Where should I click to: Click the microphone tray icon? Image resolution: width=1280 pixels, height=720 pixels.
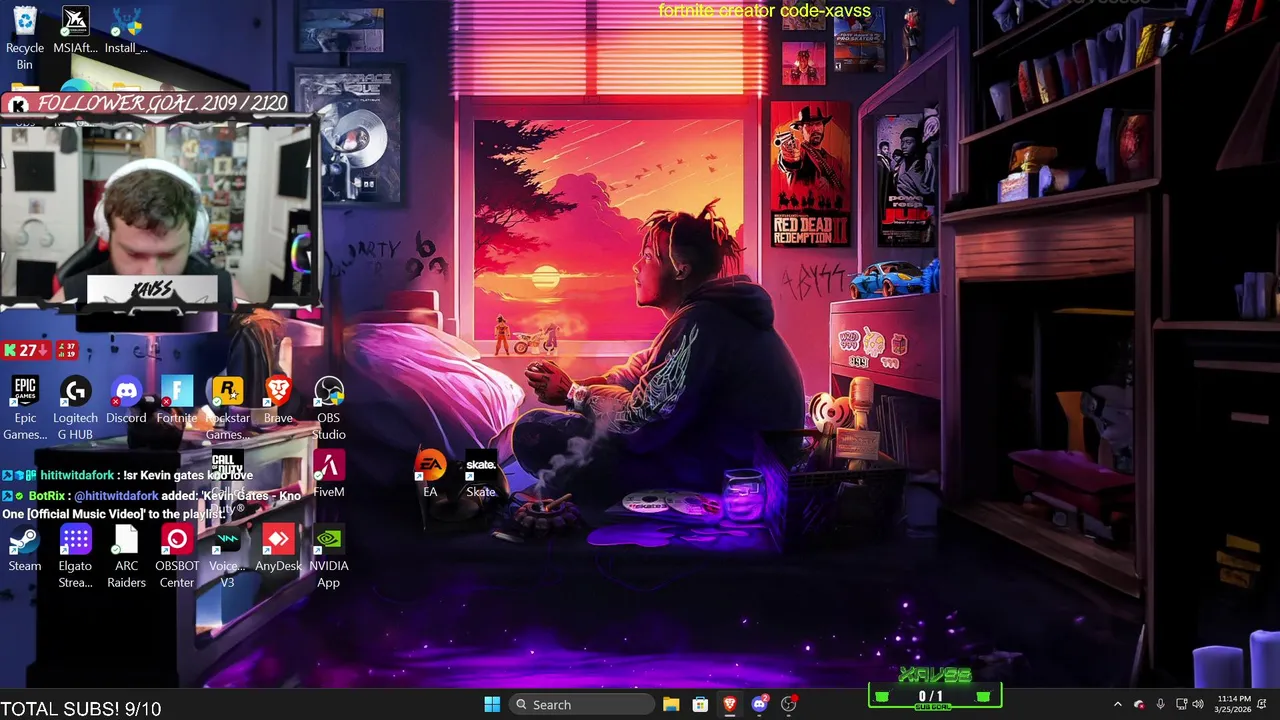[1160, 705]
